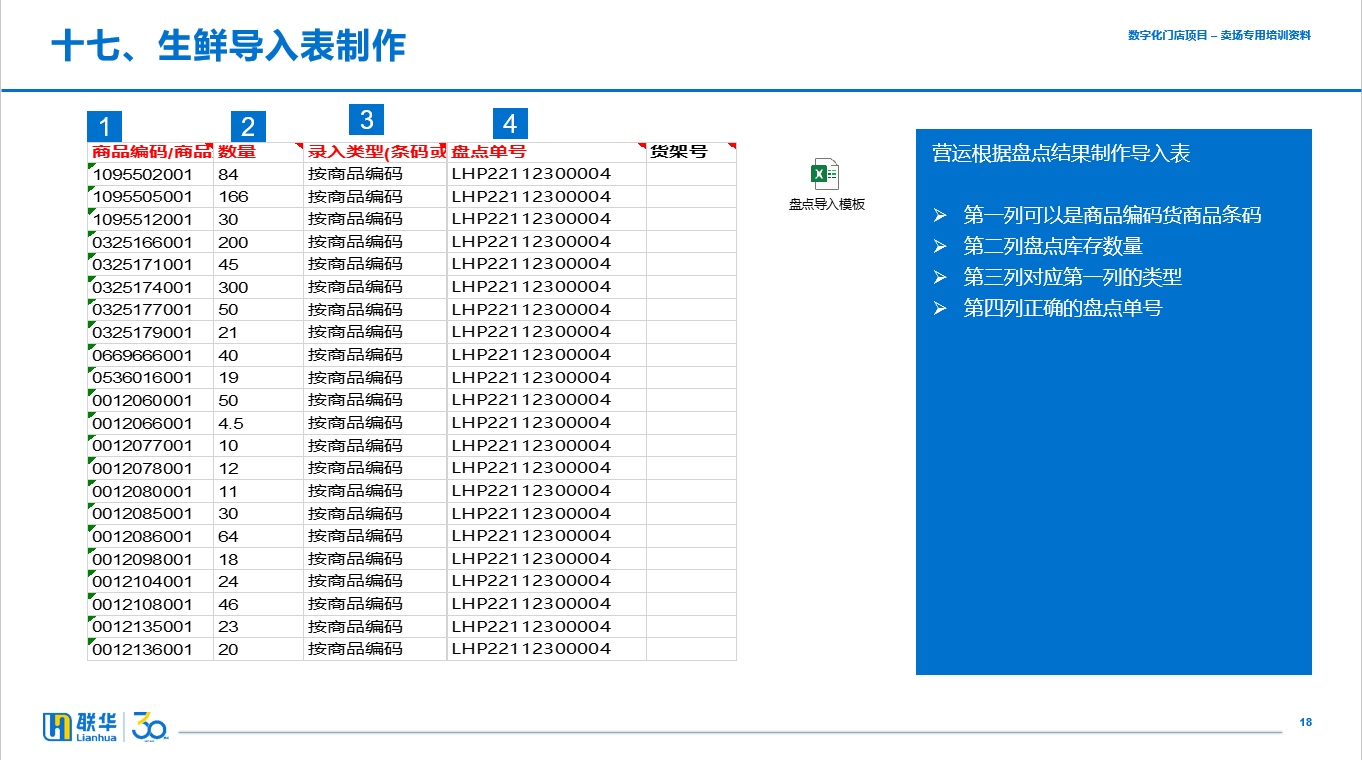This screenshot has width=1362, height=760.
Task: Click the Lianhua logo in footer
Action: tap(82, 727)
